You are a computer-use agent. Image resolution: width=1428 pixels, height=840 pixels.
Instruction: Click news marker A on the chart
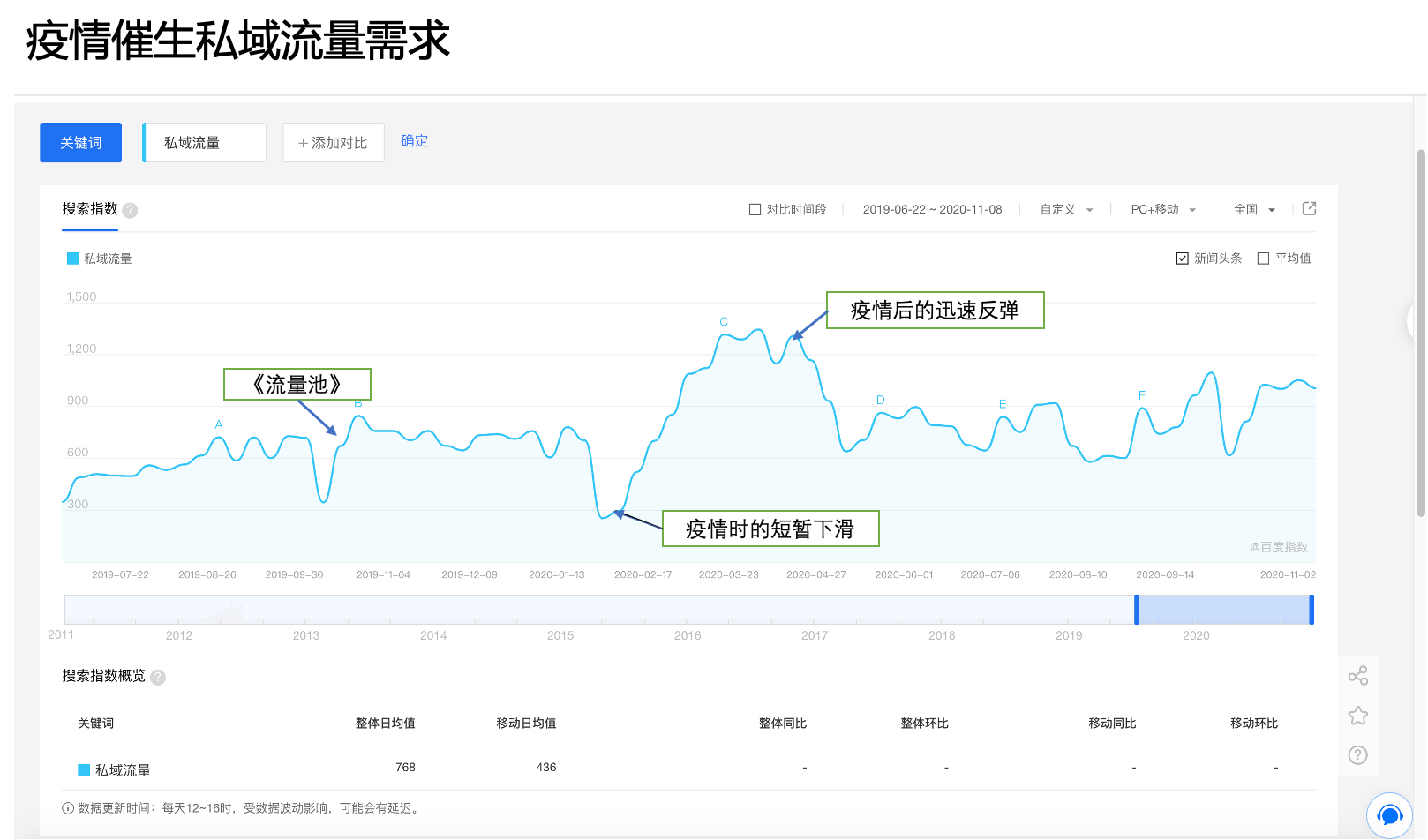[219, 424]
